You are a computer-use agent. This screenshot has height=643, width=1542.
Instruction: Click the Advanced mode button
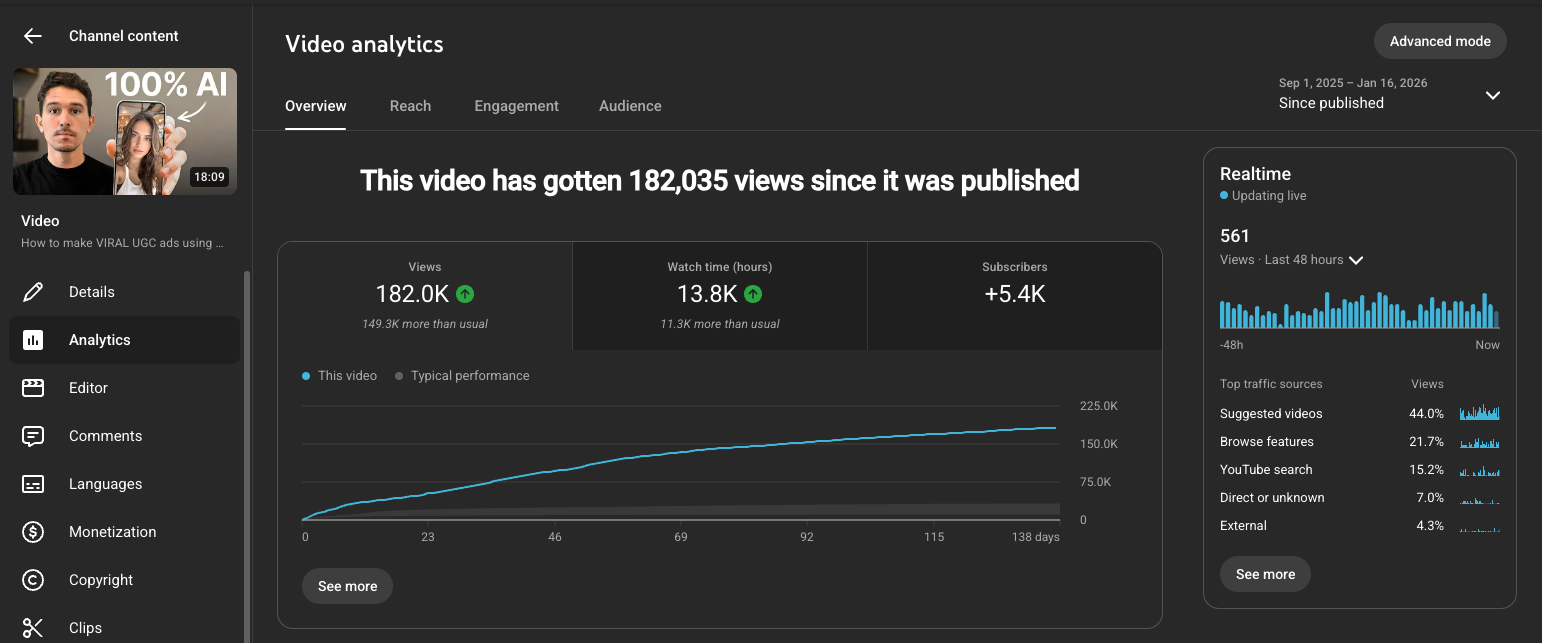pyautogui.click(x=1440, y=41)
